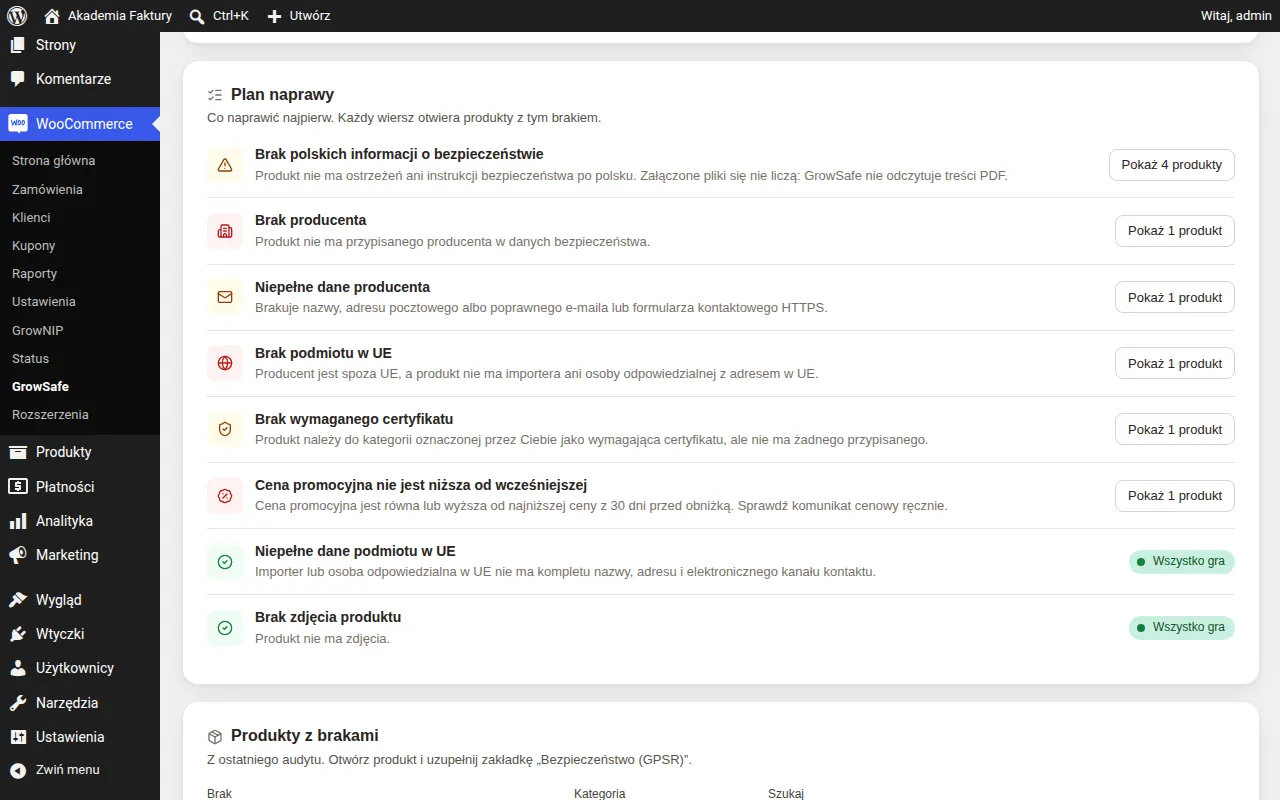Open the Wygląd sidebar menu

(x=80, y=600)
